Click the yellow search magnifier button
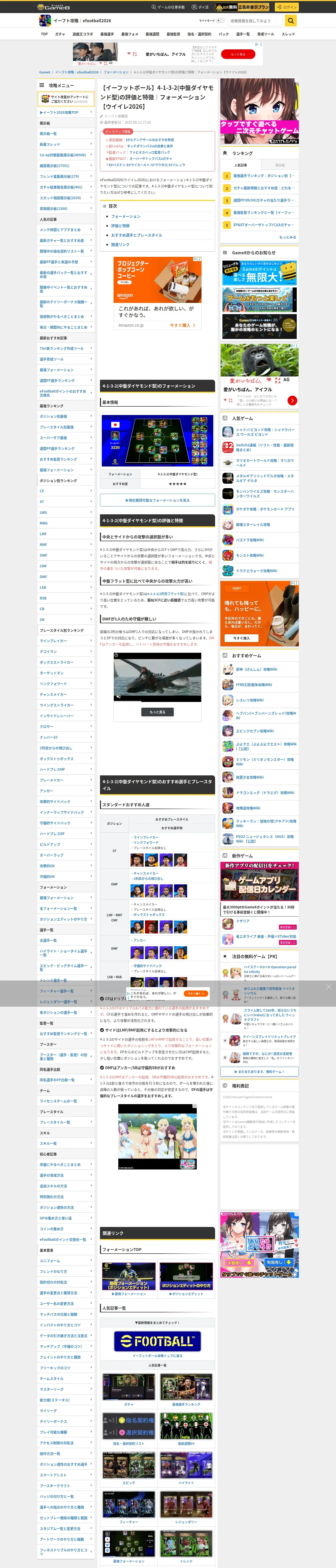Image resolution: width=336 pixels, height=1568 pixels. [x=291, y=21]
